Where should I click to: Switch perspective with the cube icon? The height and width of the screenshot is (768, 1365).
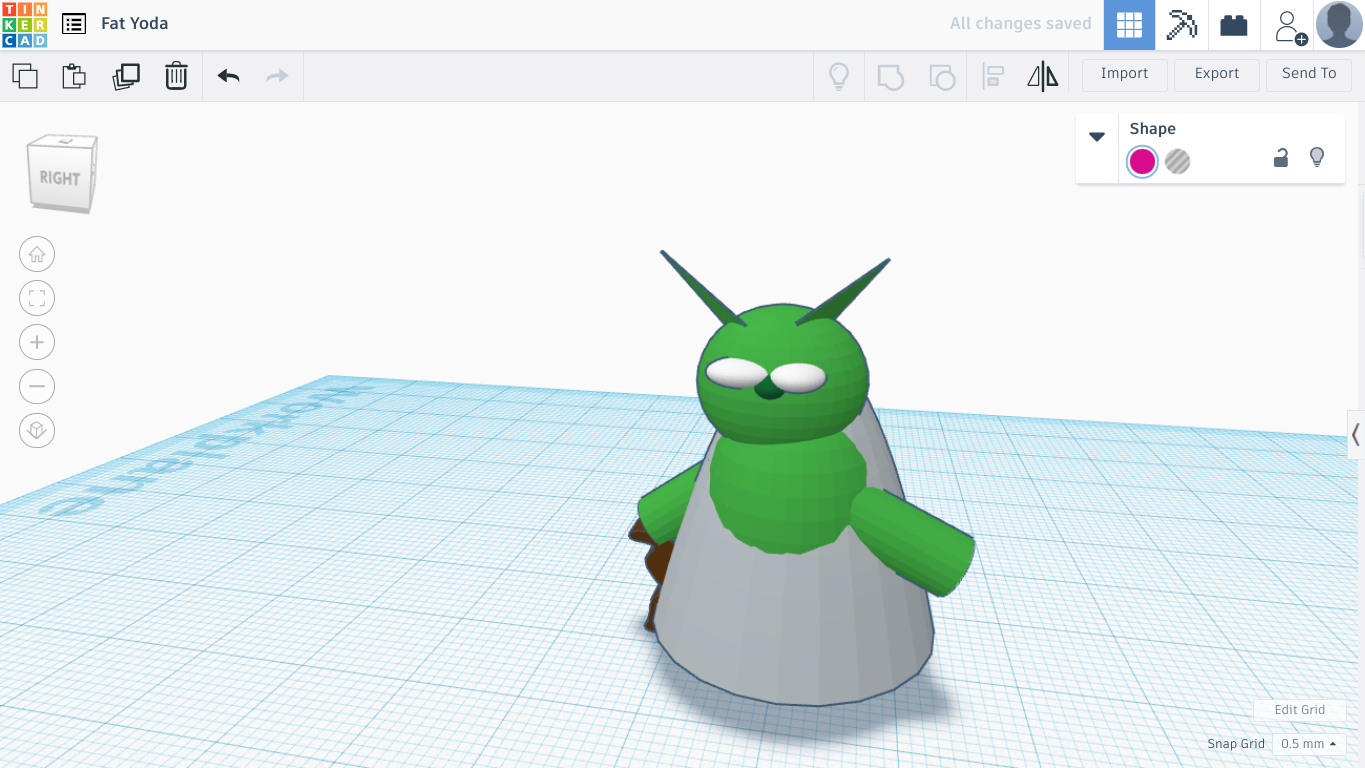click(x=37, y=430)
